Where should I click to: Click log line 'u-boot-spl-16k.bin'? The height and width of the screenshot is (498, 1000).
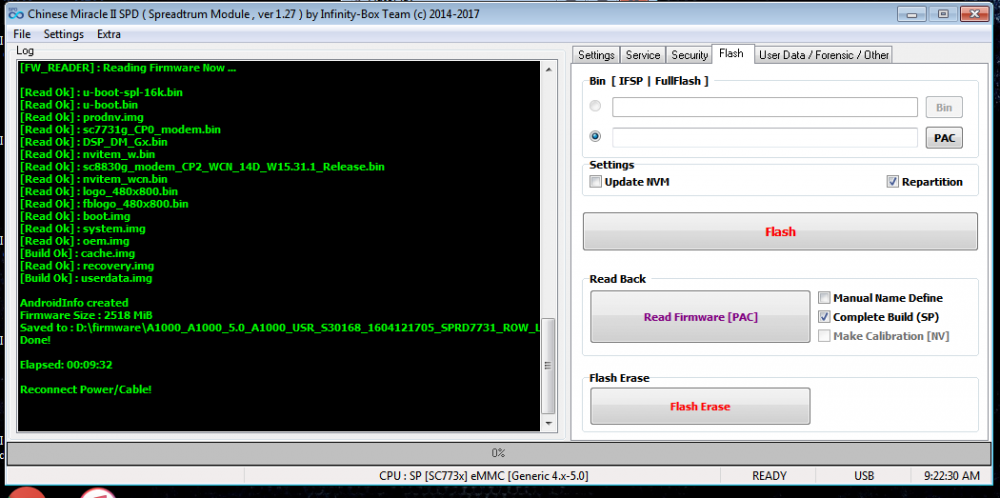click(x=101, y=92)
